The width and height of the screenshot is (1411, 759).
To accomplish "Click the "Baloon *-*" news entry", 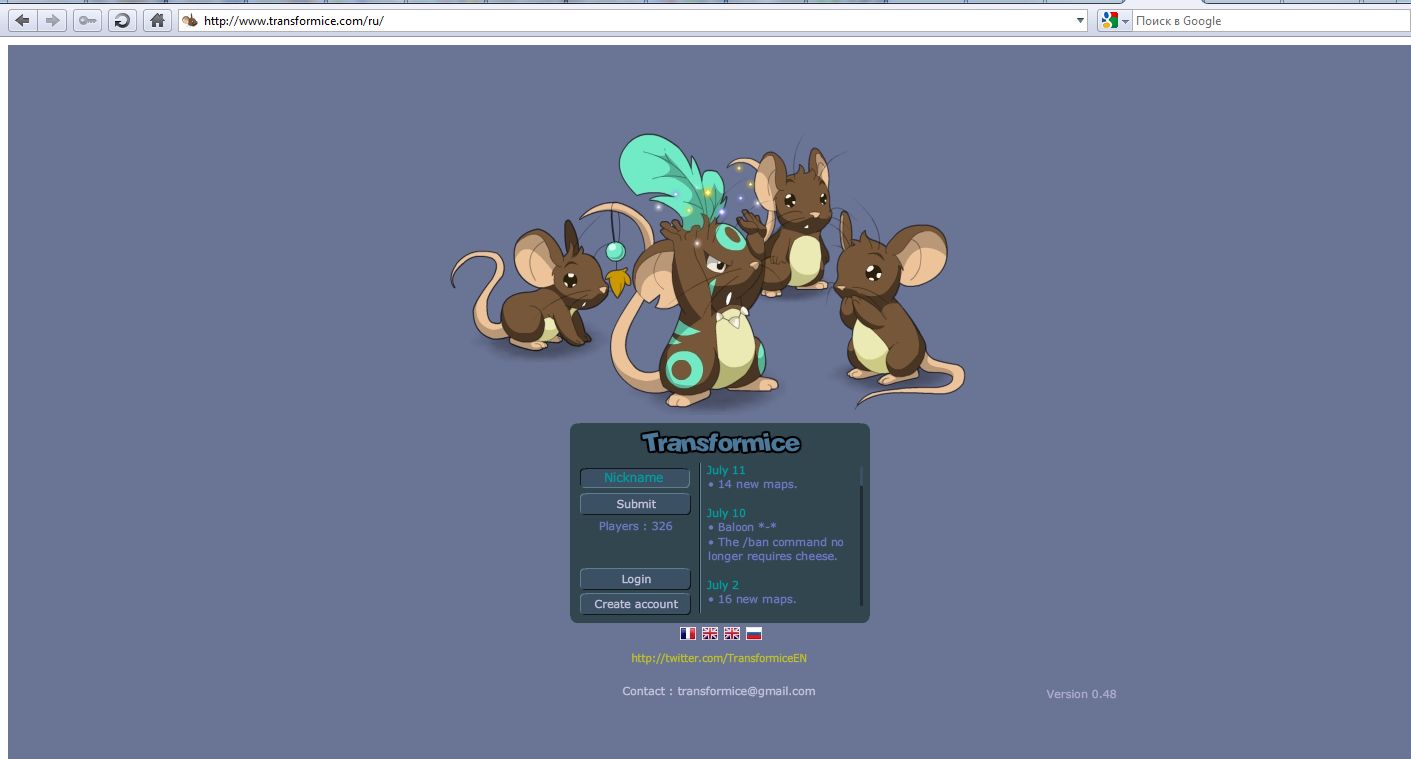I will [742, 527].
